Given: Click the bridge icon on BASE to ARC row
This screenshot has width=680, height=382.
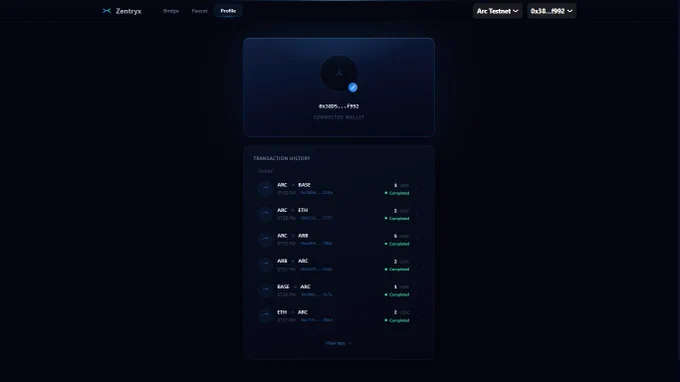Looking at the screenshot, I should pos(265,290).
